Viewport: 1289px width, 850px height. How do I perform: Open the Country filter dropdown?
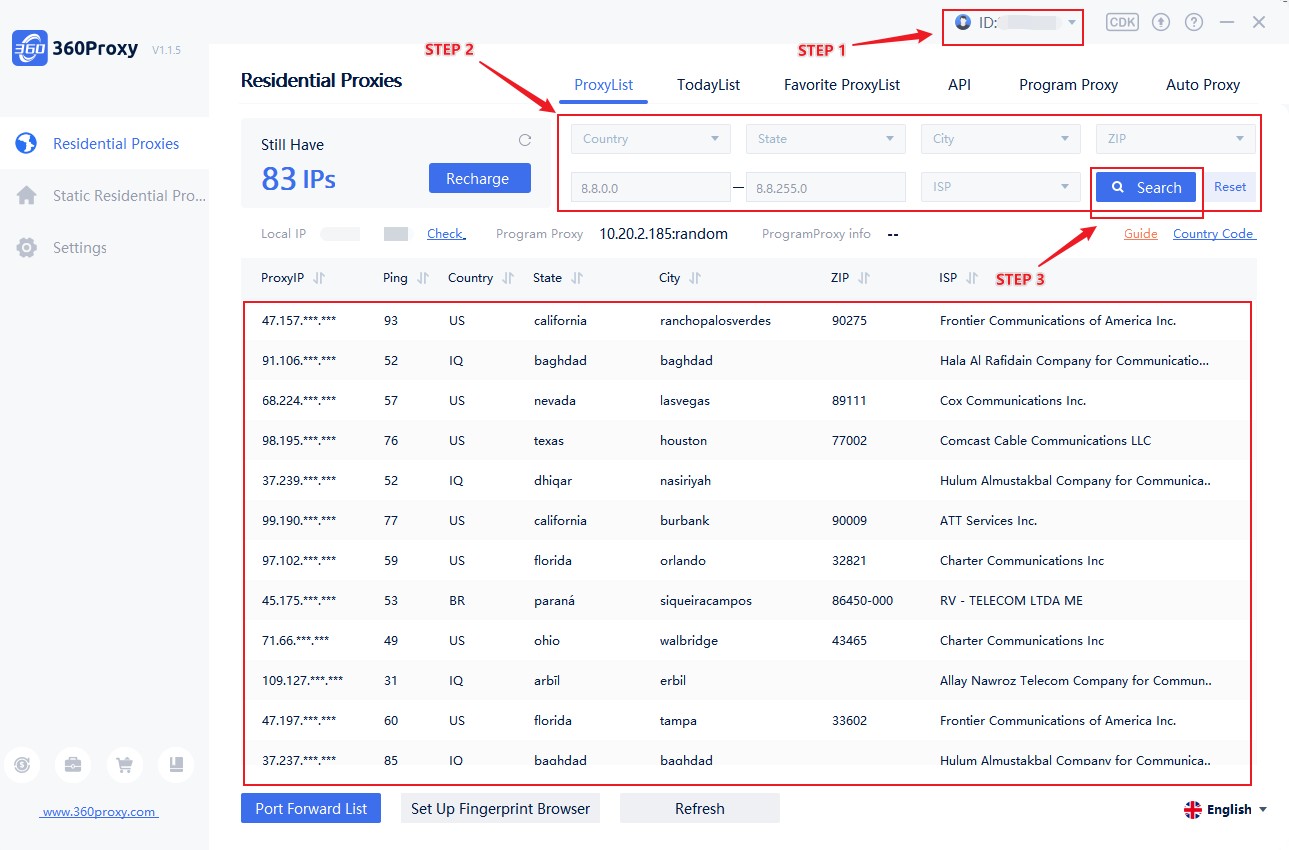[x=651, y=139]
